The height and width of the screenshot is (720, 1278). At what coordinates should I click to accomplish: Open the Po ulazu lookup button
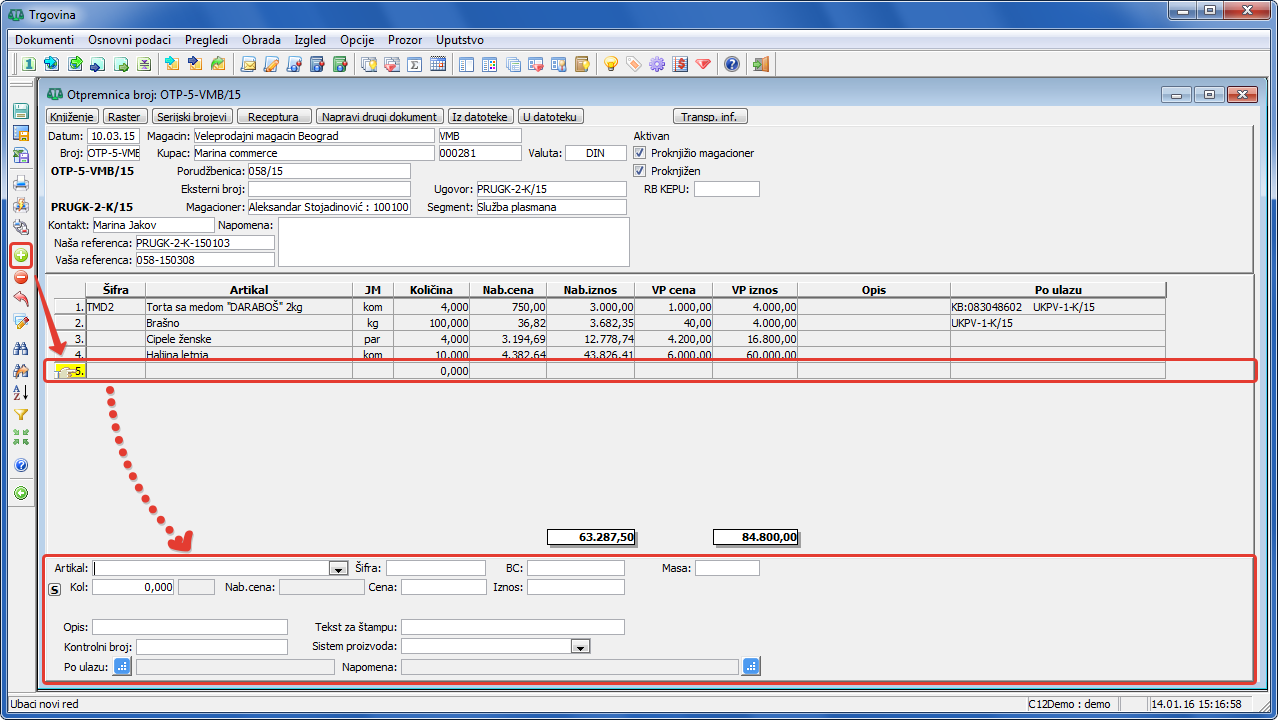click(122, 667)
